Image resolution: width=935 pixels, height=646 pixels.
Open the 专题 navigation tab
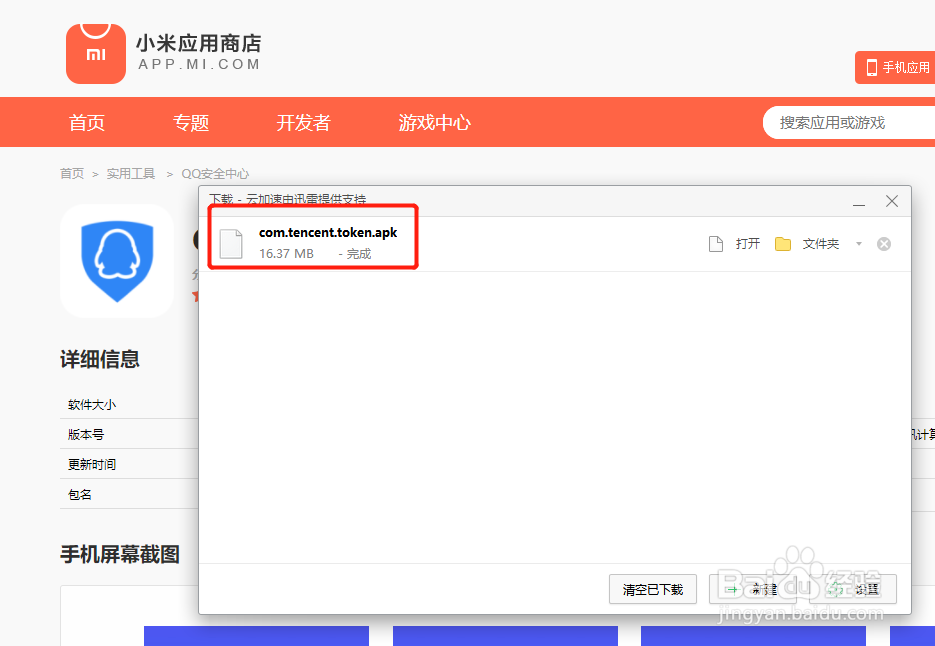191,122
